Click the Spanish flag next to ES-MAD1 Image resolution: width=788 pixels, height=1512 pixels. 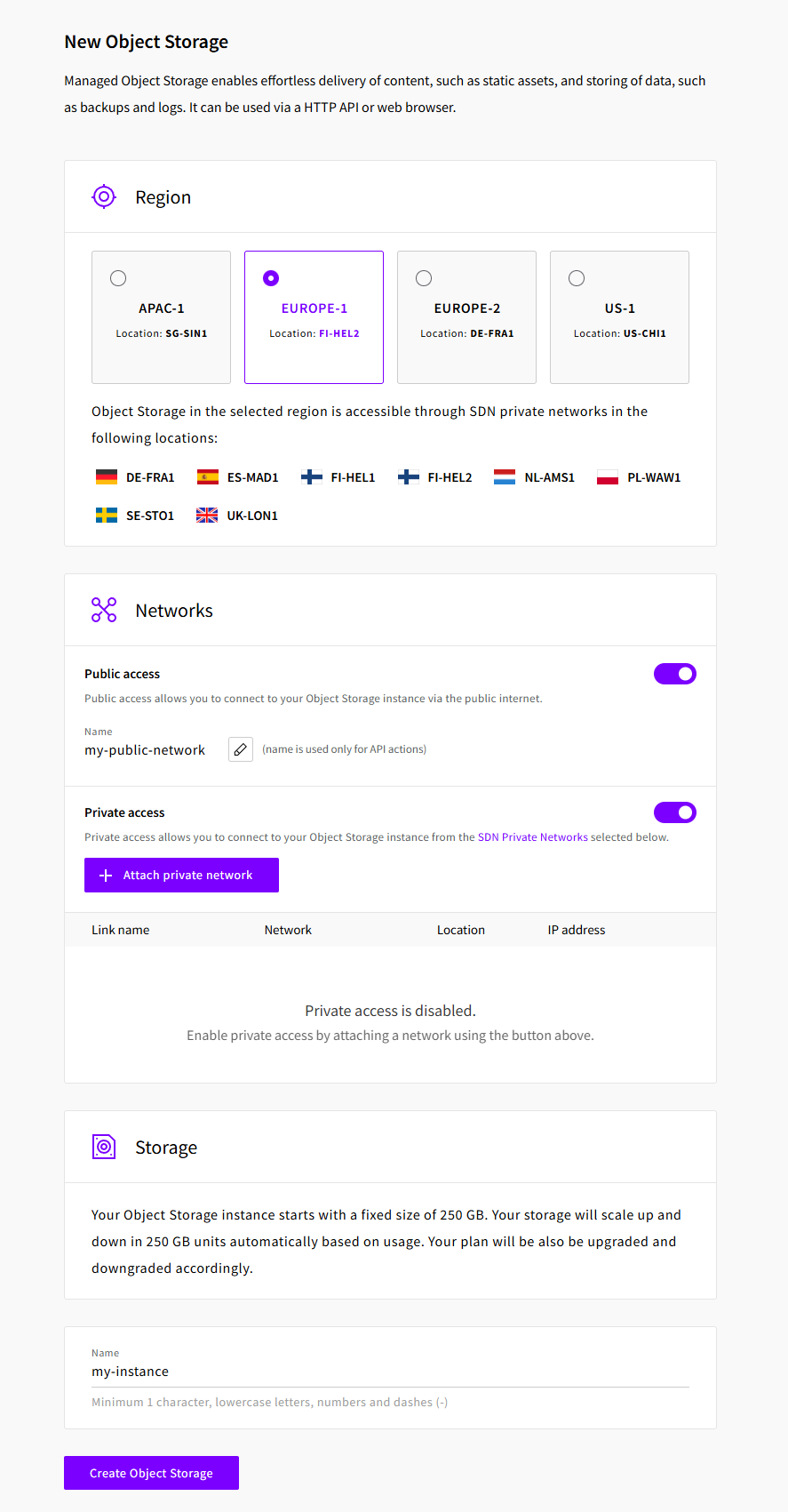207,476
